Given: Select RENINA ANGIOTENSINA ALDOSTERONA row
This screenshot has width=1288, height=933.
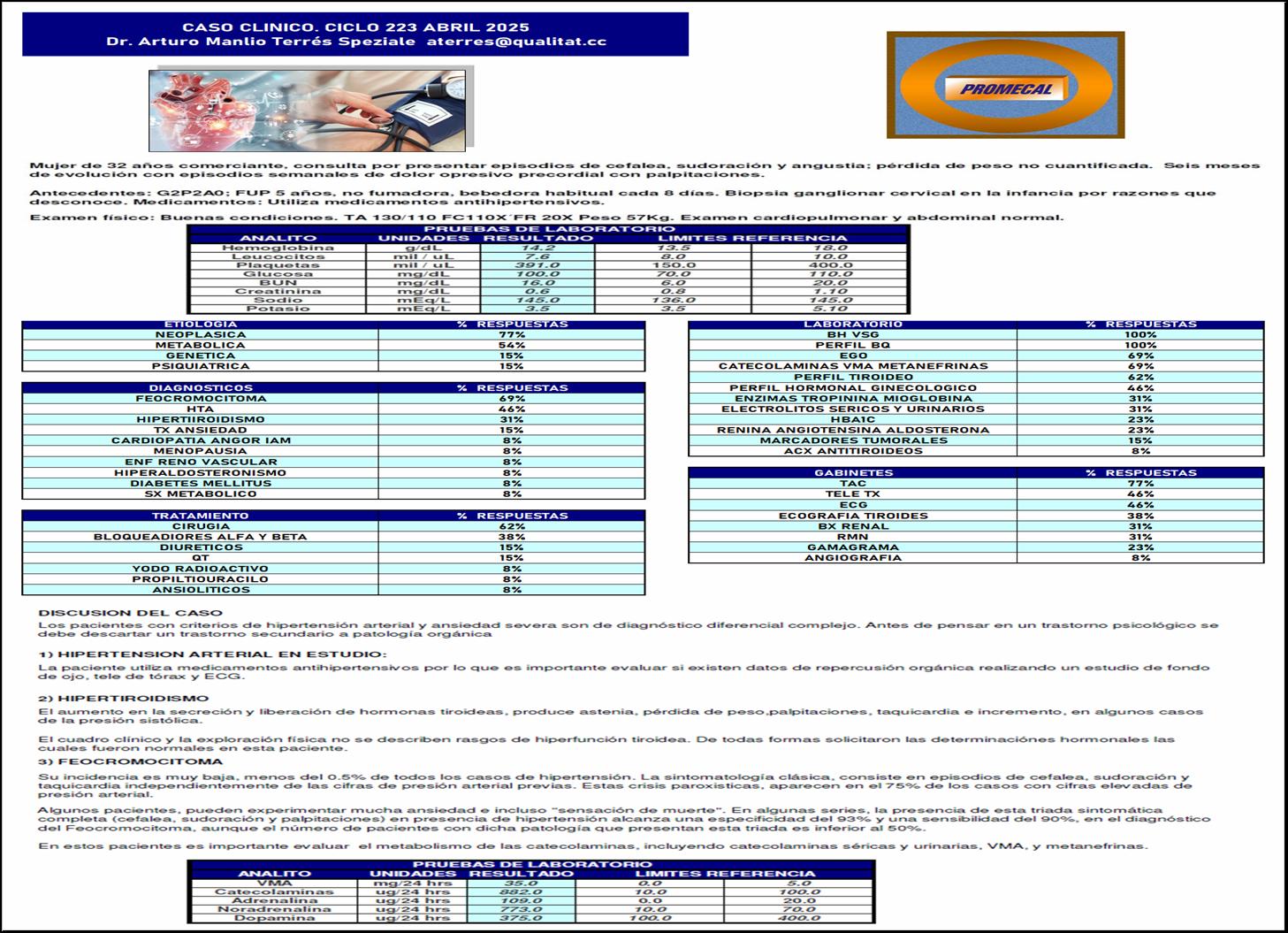Looking at the screenshot, I should tap(976, 431).
